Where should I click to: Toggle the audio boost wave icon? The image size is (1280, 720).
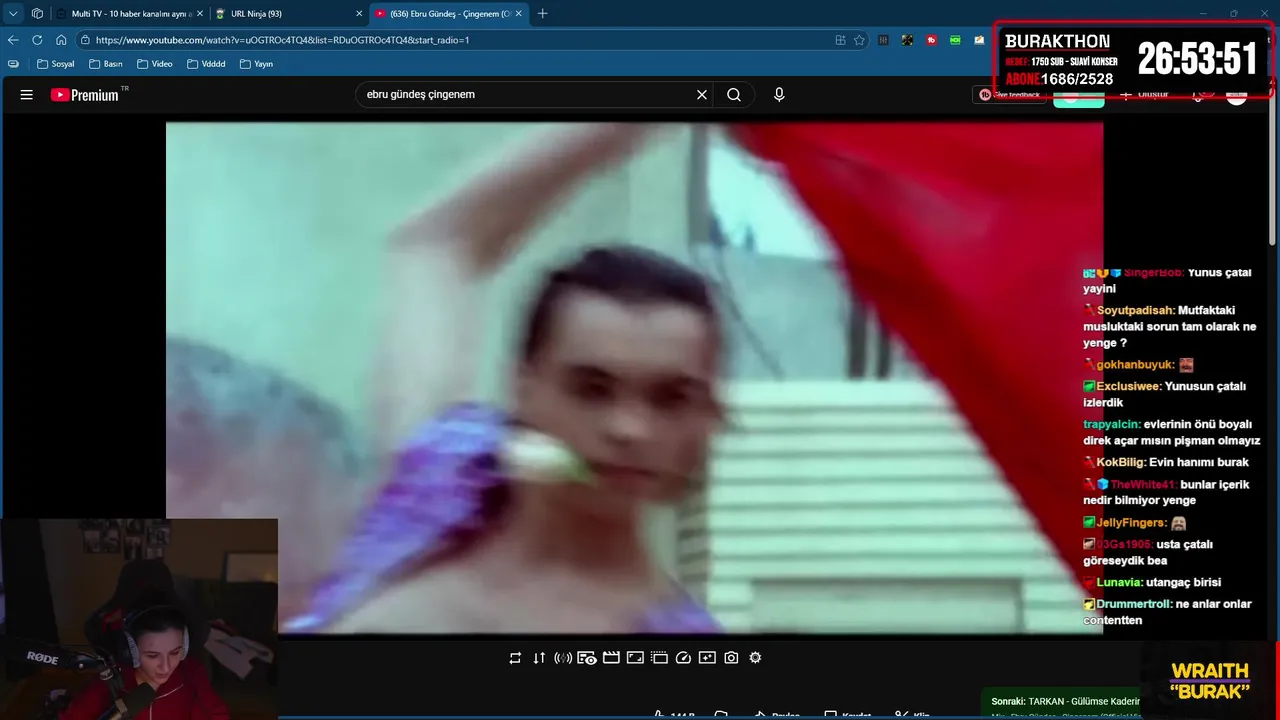(563, 658)
